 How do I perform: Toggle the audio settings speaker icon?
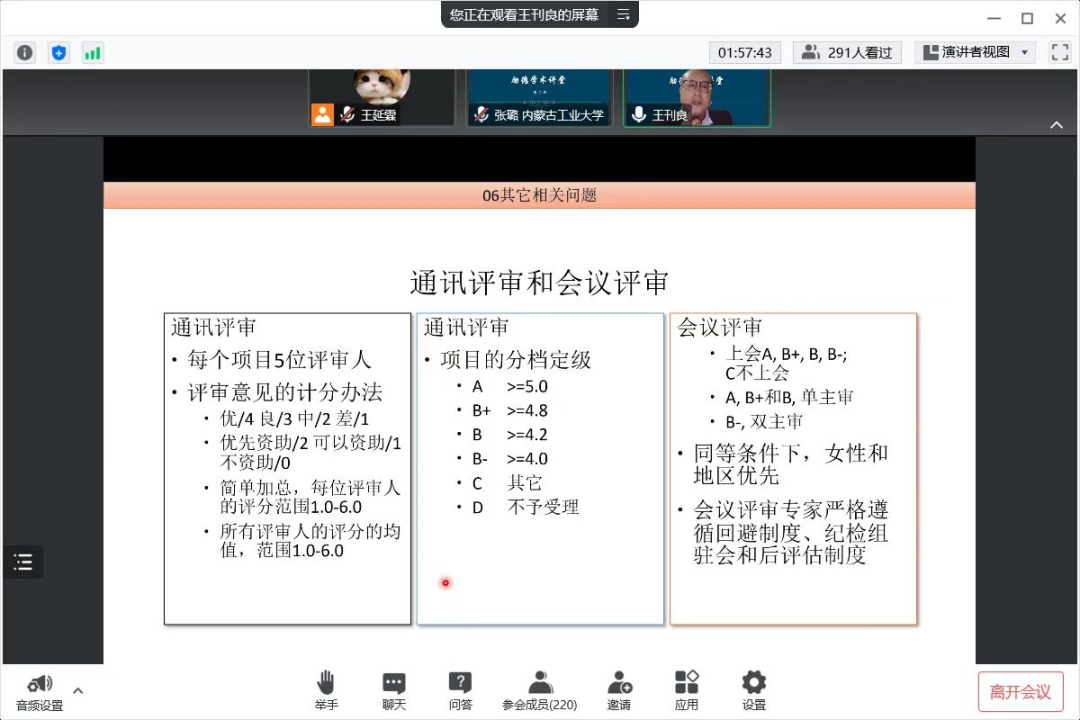pos(40,685)
